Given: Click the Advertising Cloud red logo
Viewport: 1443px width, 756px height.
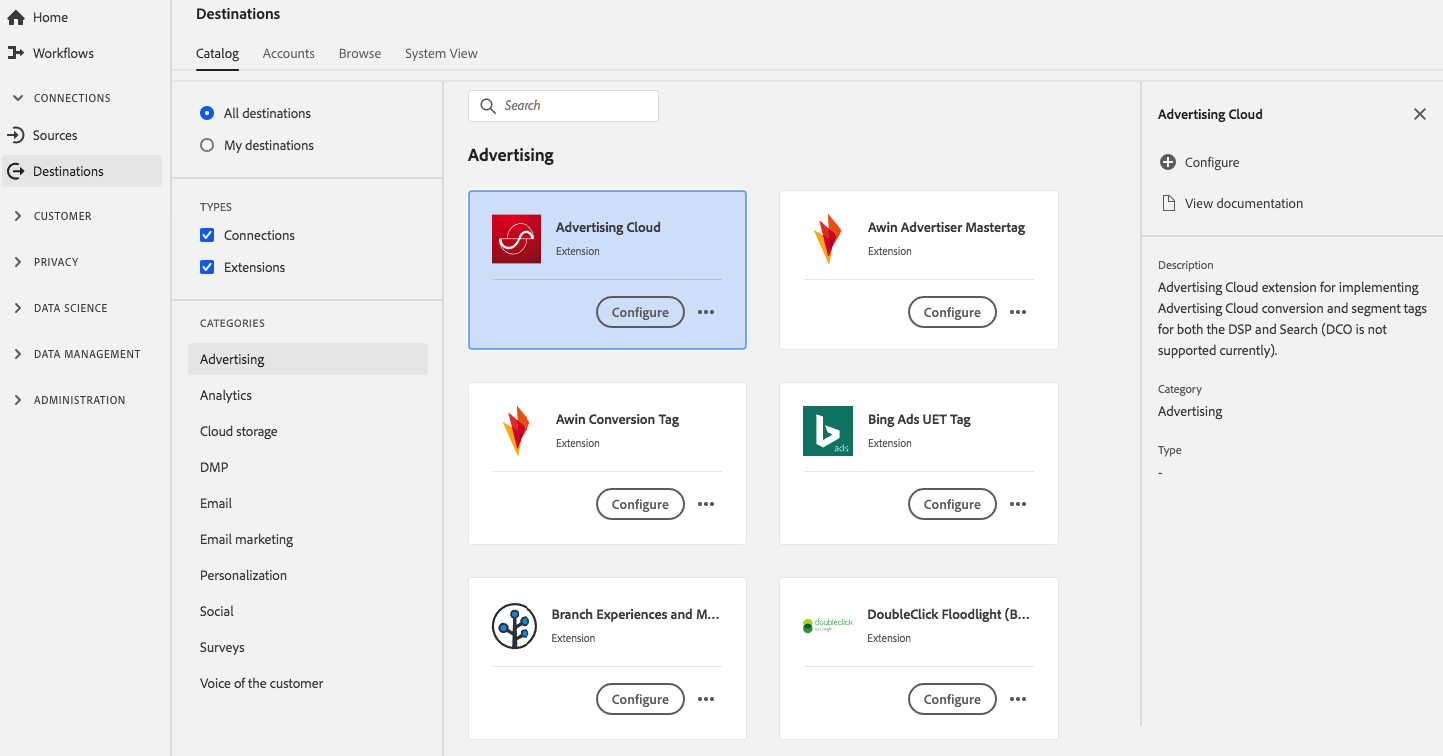Looking at the screenshot, I should (x=516, y=239).
